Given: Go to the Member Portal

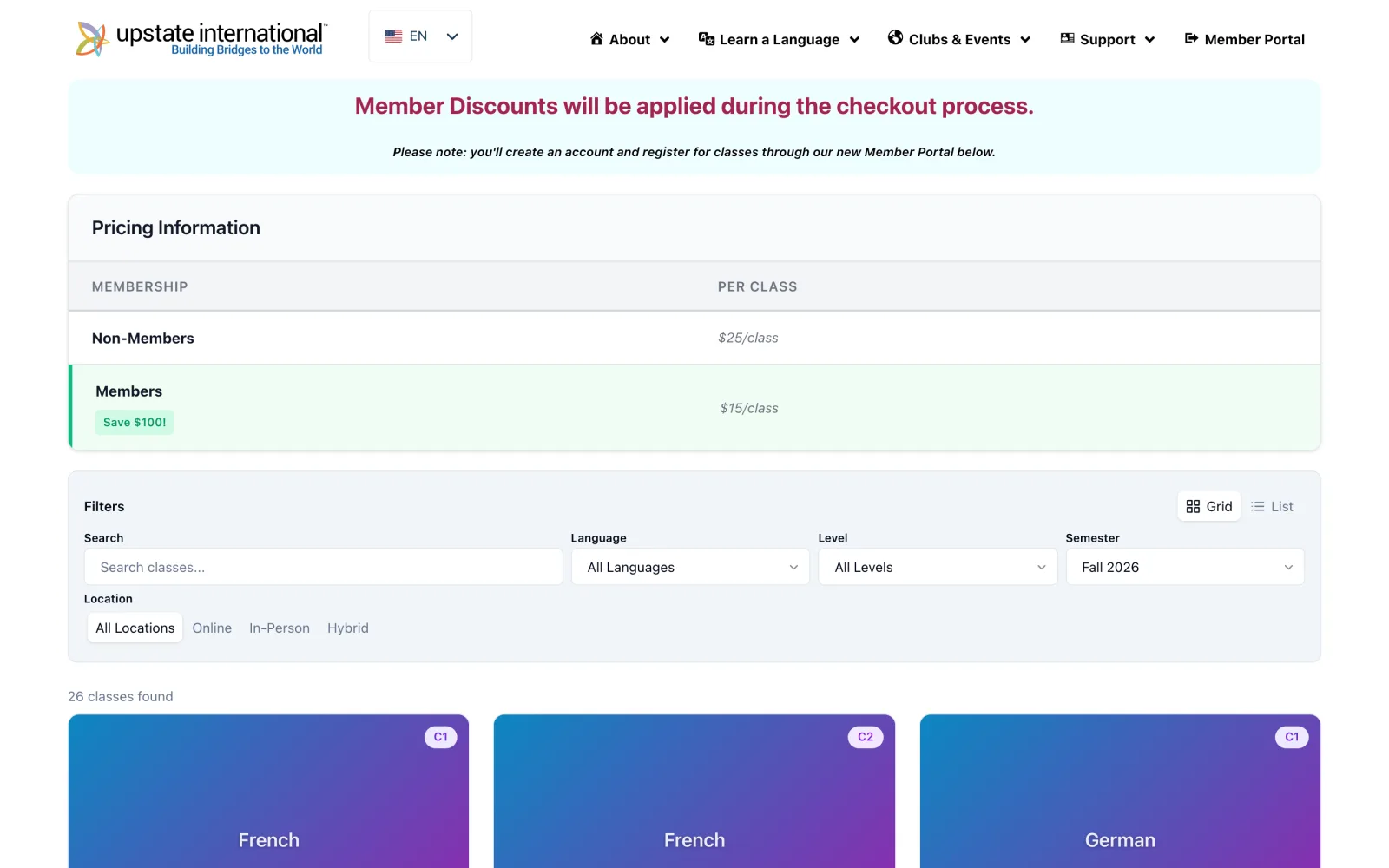Looking at the screenshot, I should pyautogui.click(x=1244, y=39).
